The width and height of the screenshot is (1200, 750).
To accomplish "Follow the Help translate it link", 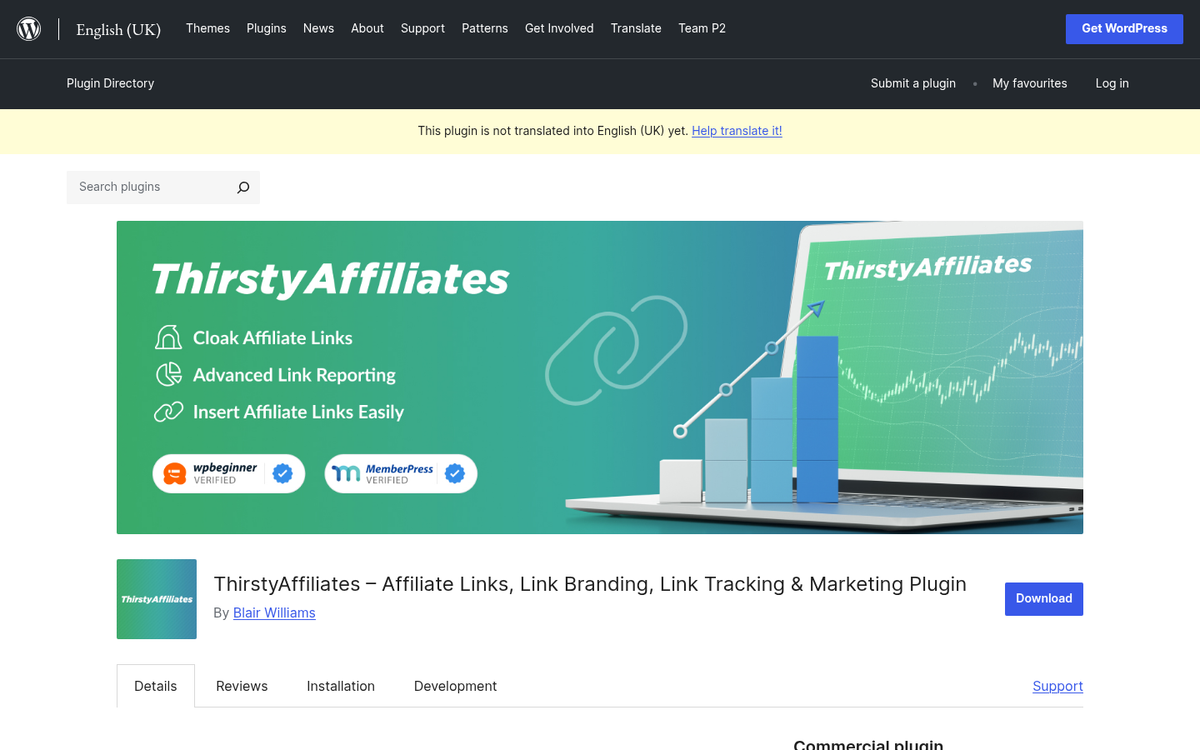I will [x=737, y=131].
